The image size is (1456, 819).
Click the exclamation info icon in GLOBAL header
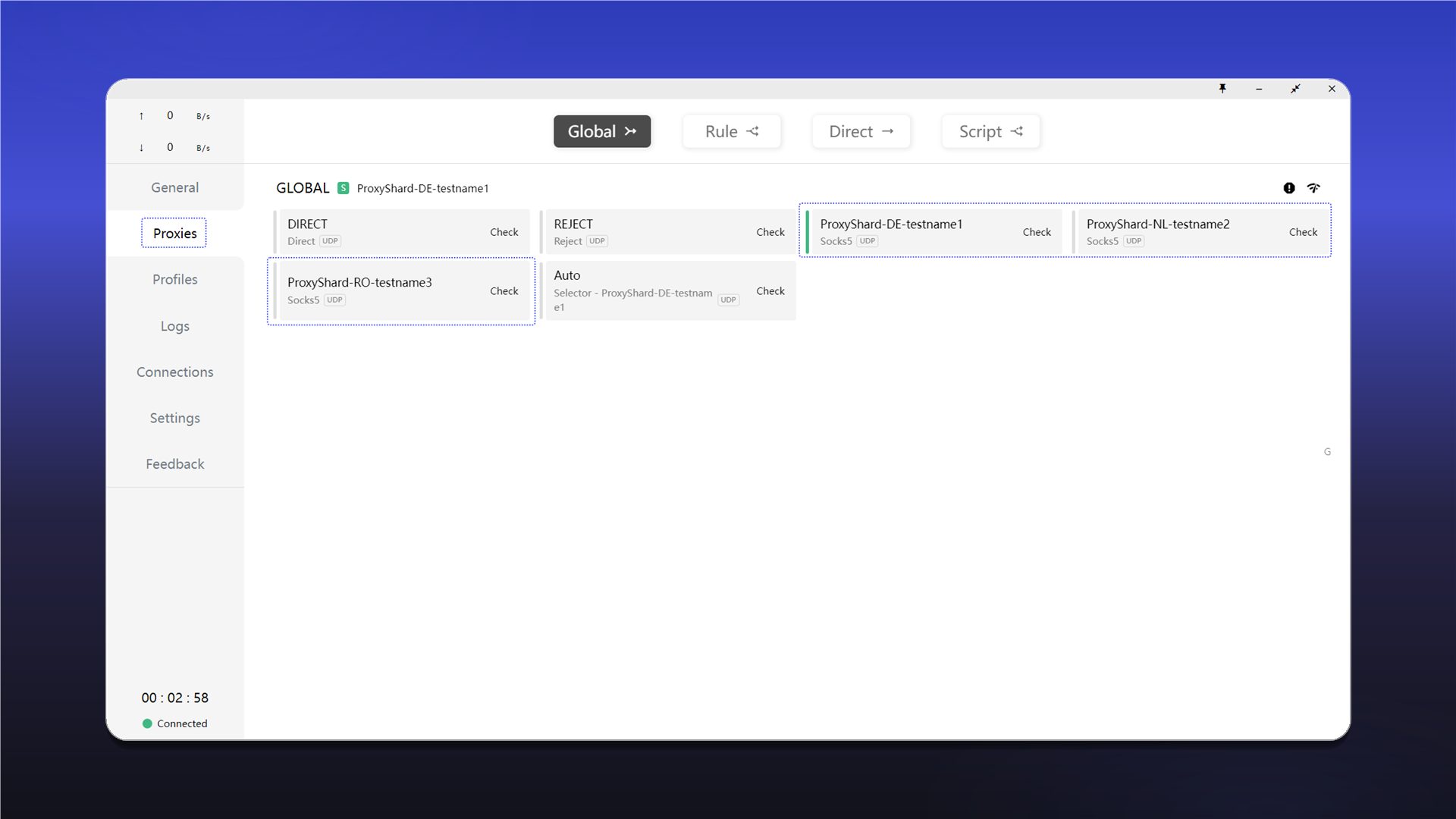[x=1289, y=188]
